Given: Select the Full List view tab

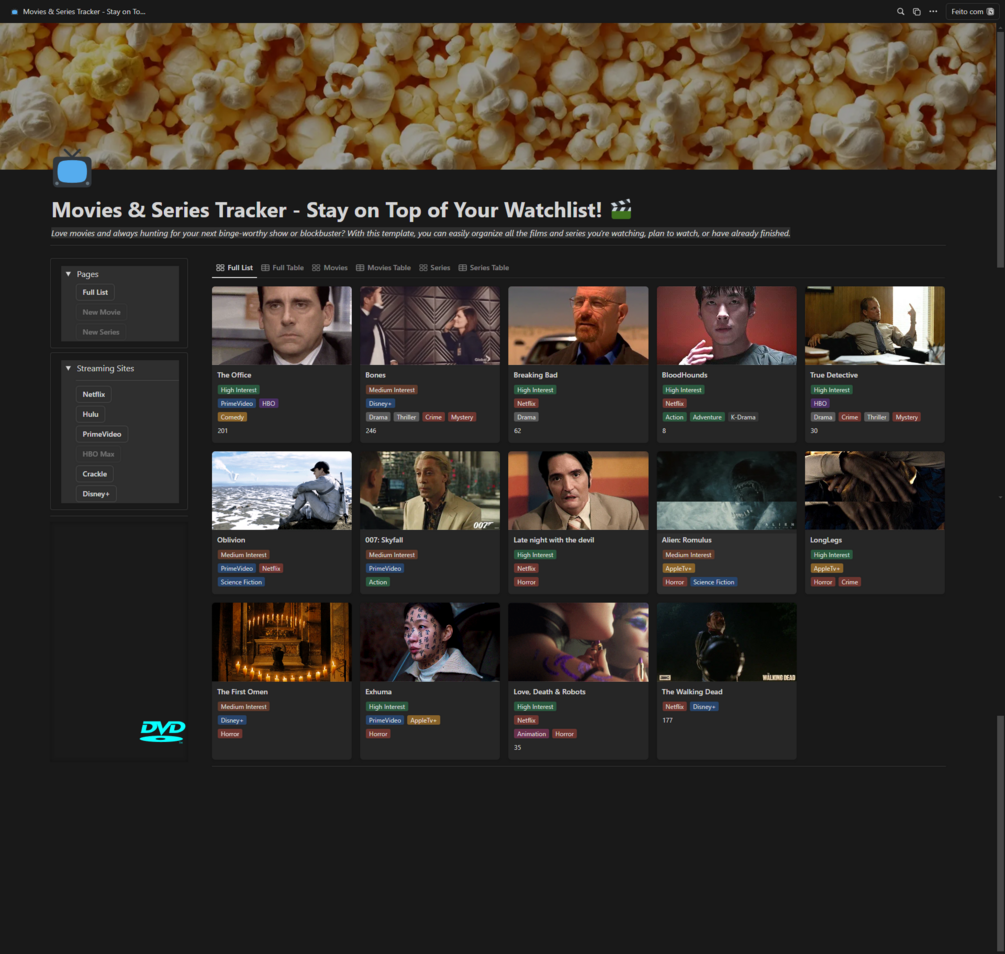Looking at the screenshot, I should (x=235, y=267).
